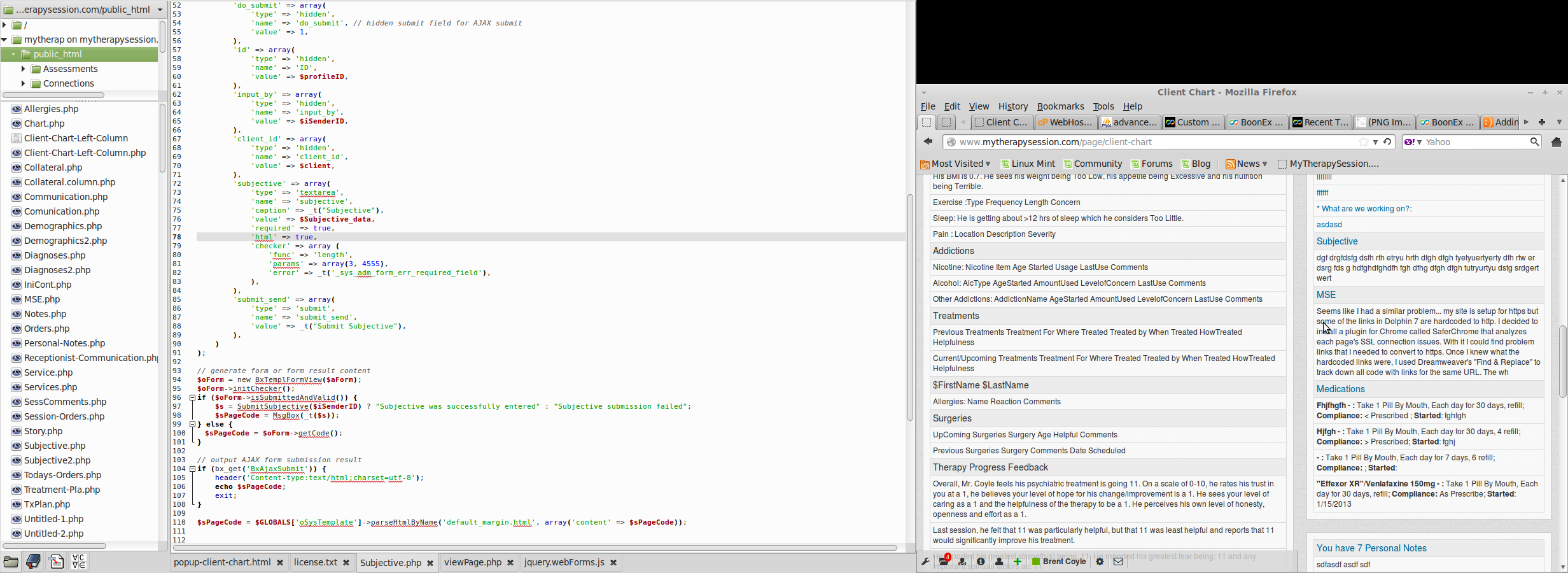This screenshot has height=573, width=1568.
Task: Open the Bookmarks menu in Firefox
Action: [x=1060, y=106]
